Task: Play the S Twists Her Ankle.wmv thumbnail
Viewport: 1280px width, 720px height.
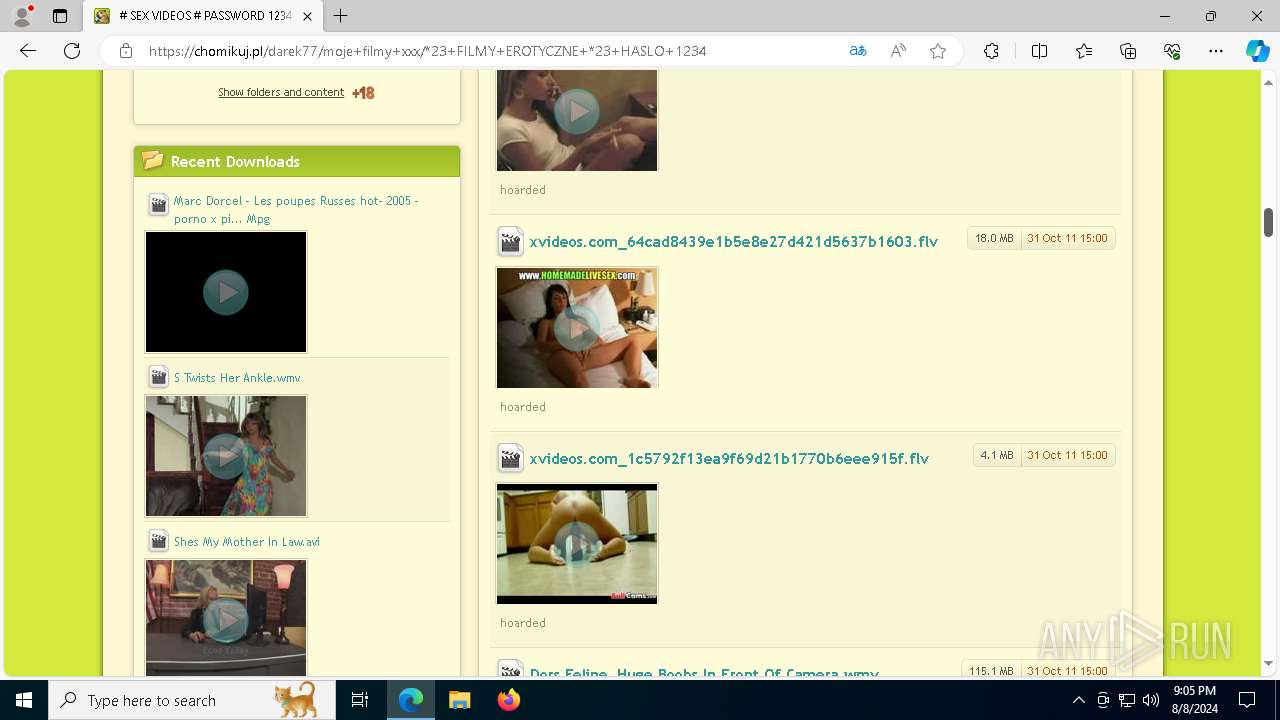Action: [x=226, y=456]
